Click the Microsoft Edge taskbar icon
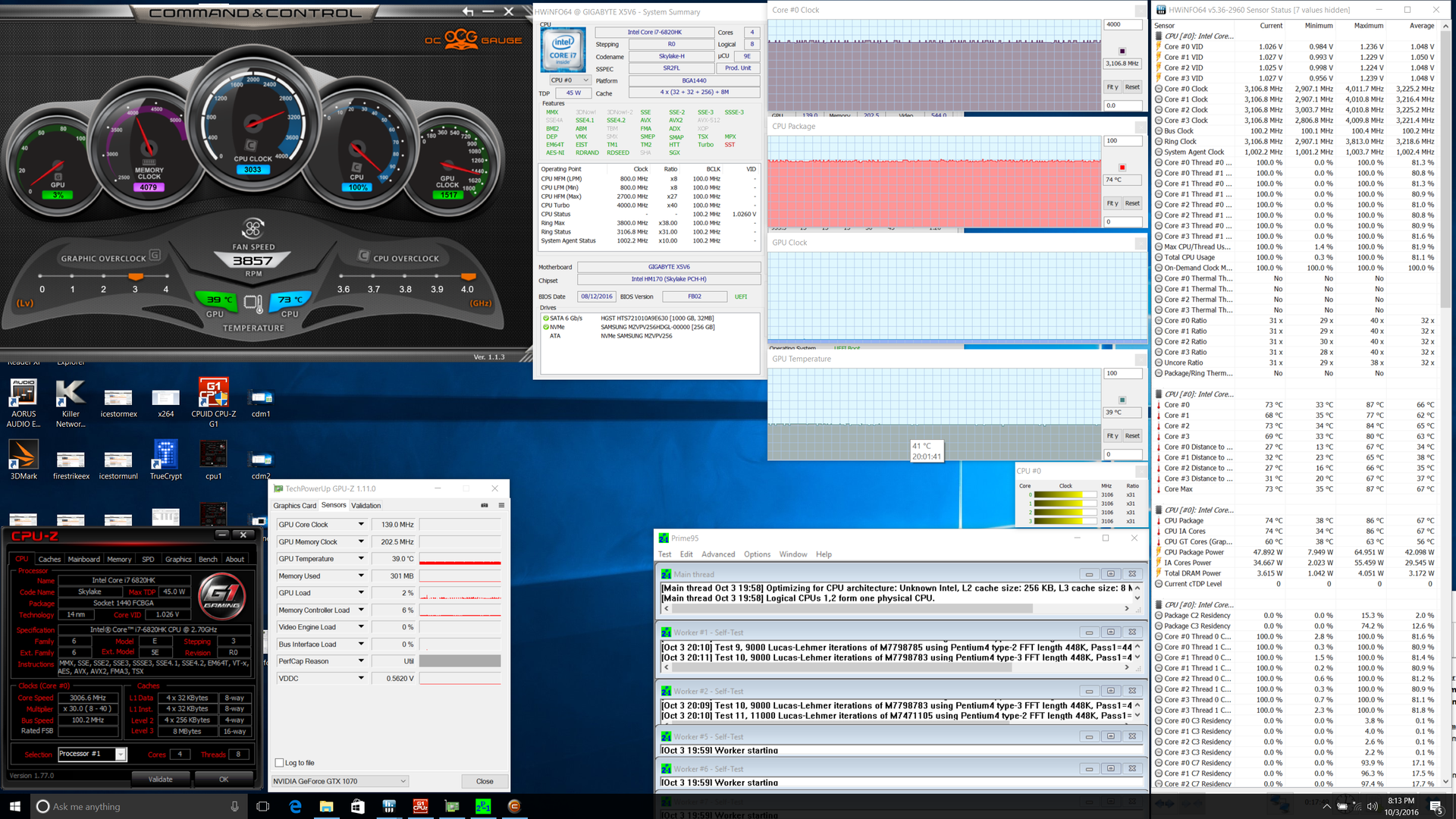The image size is (1456, 819). (295, 806)
